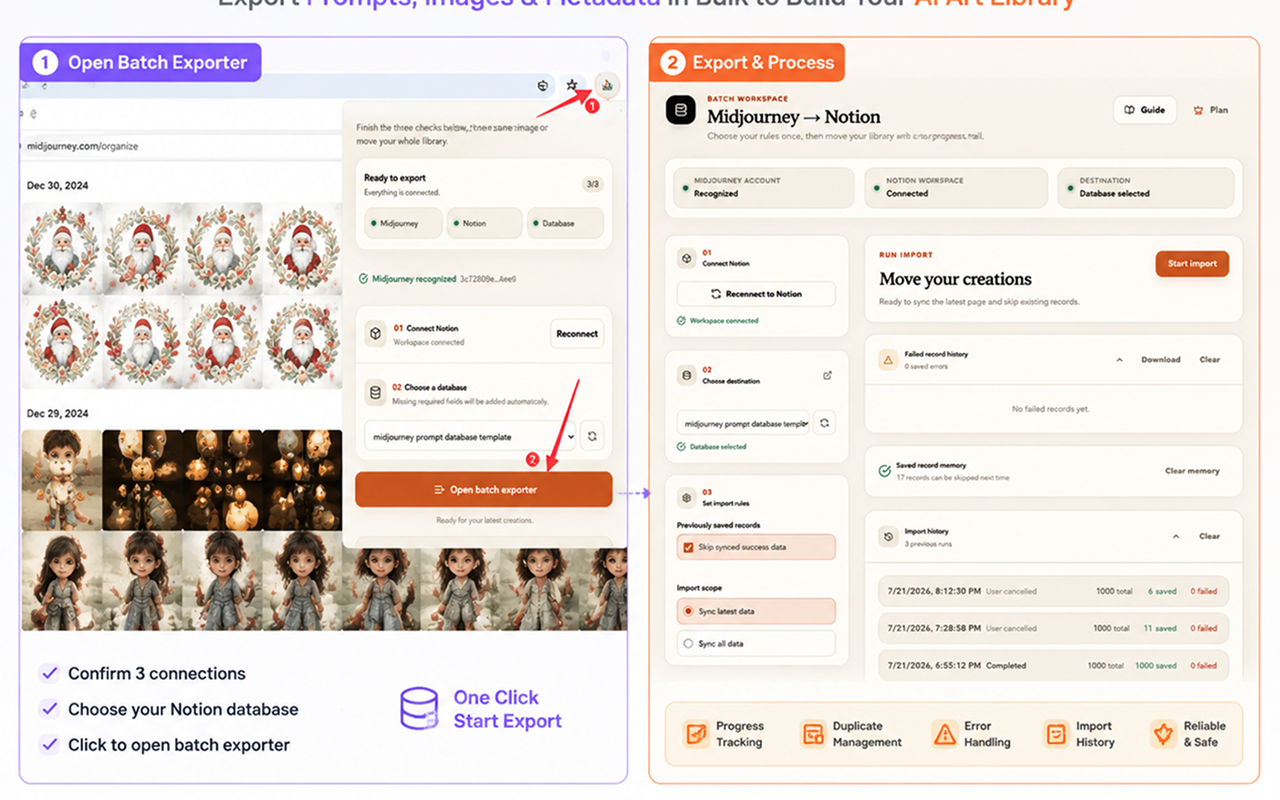
Task: Select the 7/21/2026, 6:55:12 PM Completed row
Action: [x=1052, y=665]
